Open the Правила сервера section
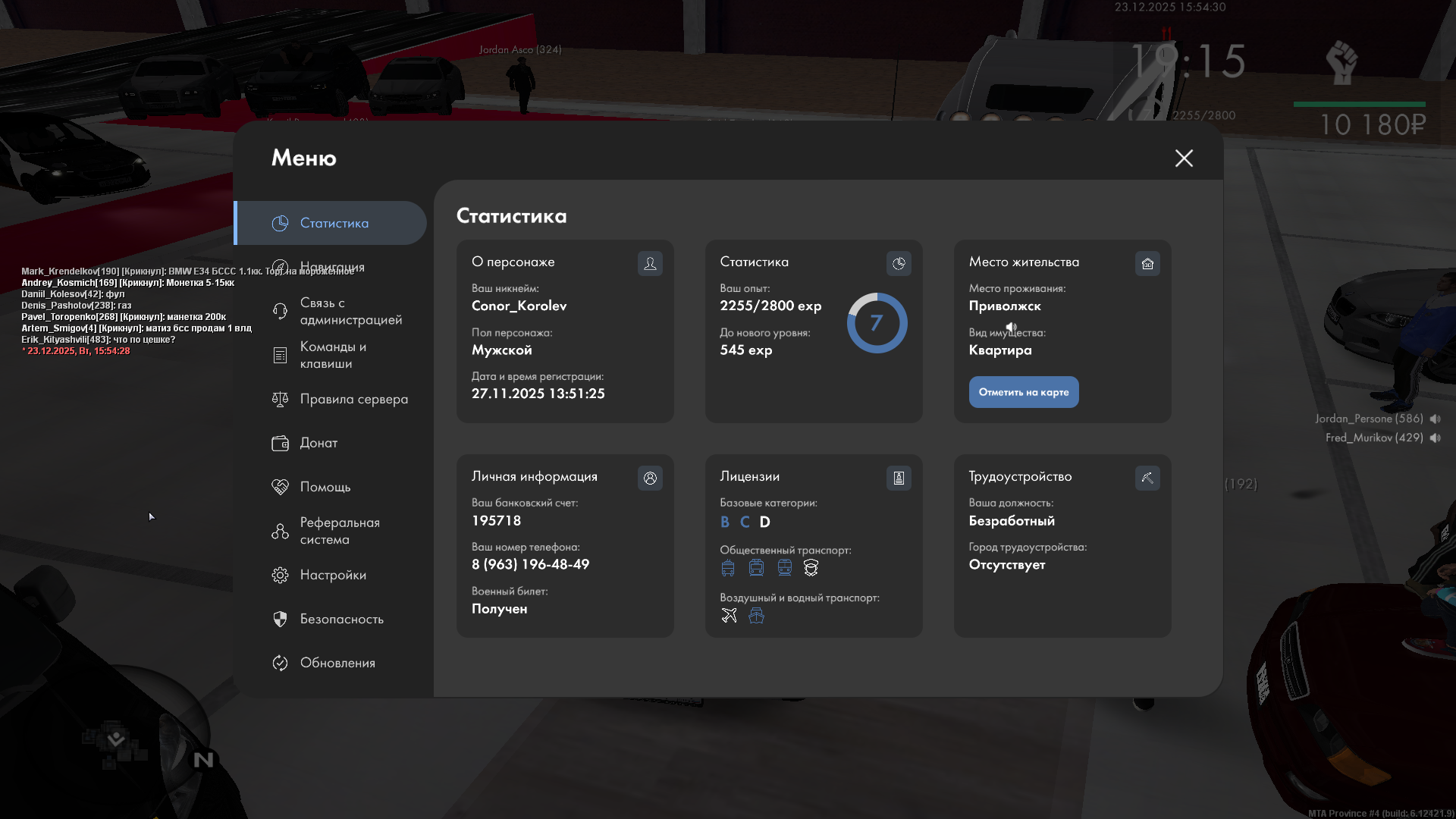Screen dimensions: 1456x819 click(x=353, y=399)
